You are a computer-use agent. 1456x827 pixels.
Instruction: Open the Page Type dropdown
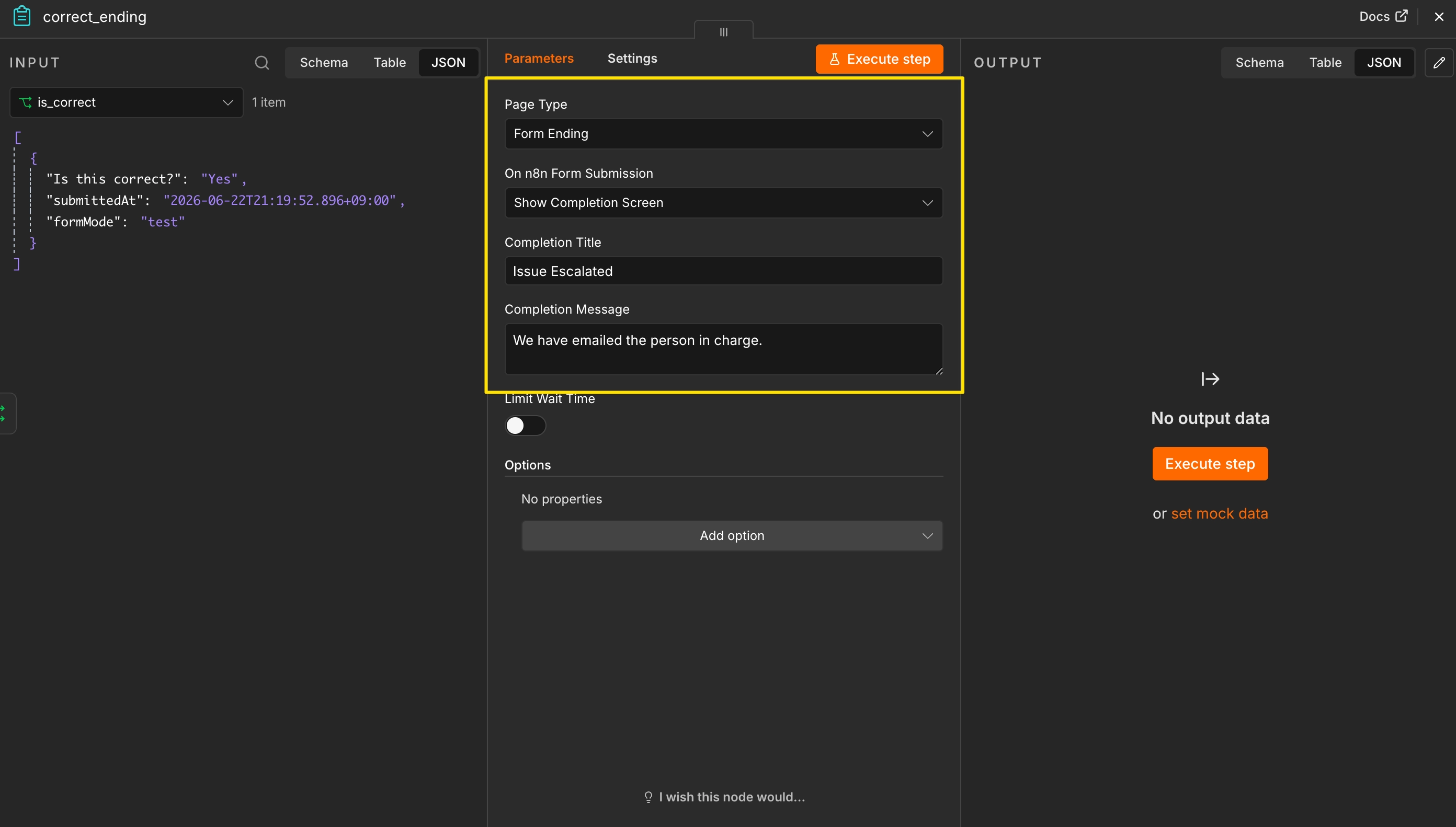(723, 133)
